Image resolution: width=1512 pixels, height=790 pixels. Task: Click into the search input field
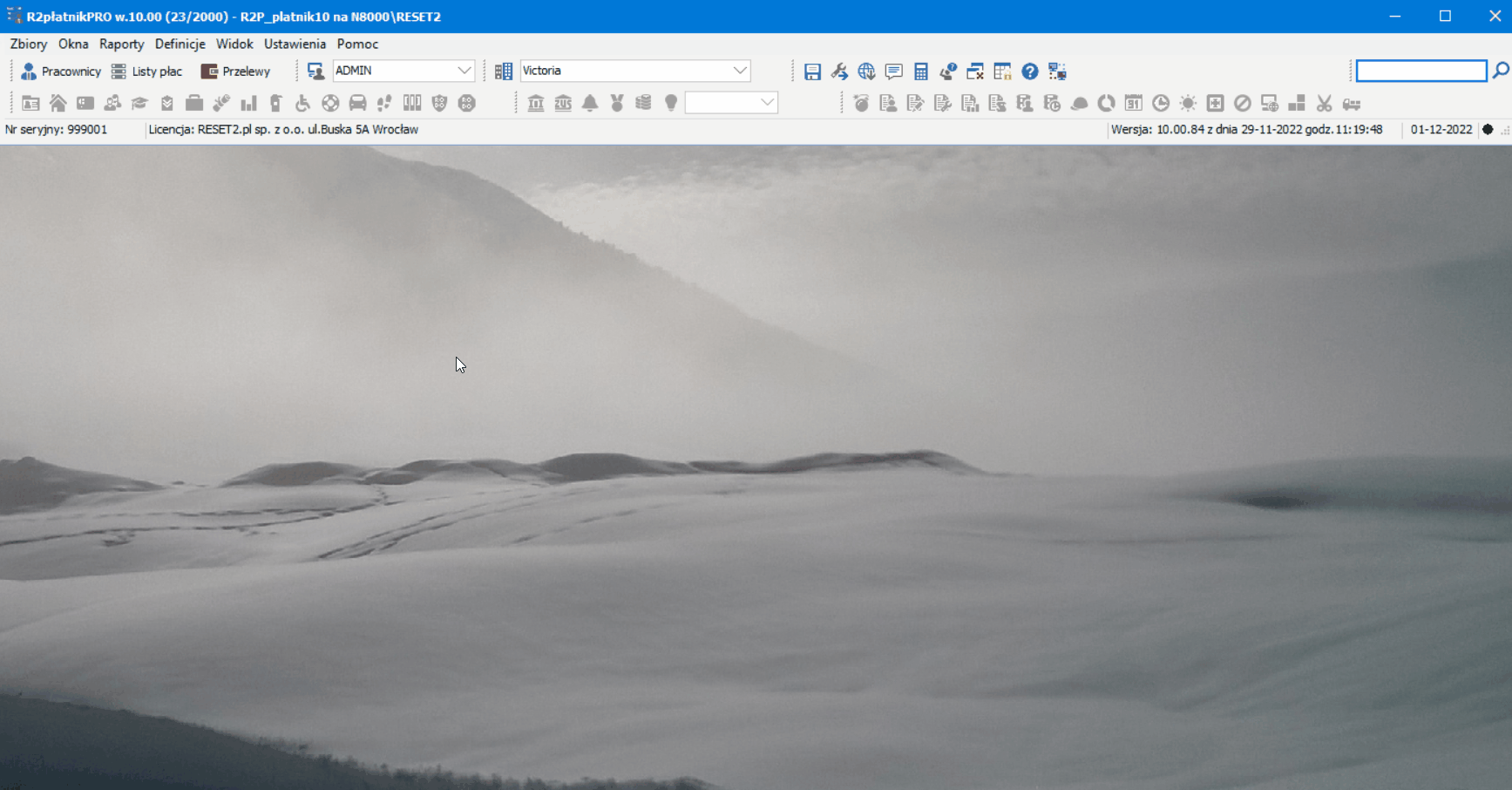(x=1421, y=71)
